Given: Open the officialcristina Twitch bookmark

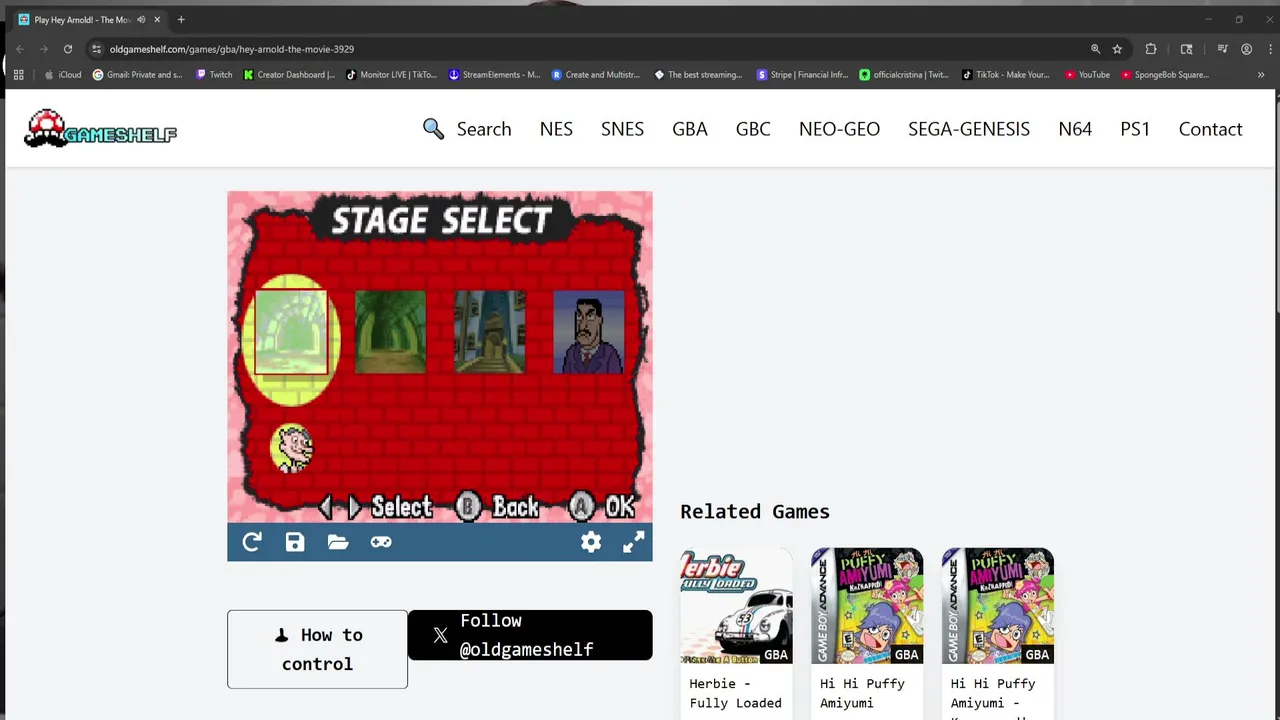Looking at the screenshot, I should [904, 75].
